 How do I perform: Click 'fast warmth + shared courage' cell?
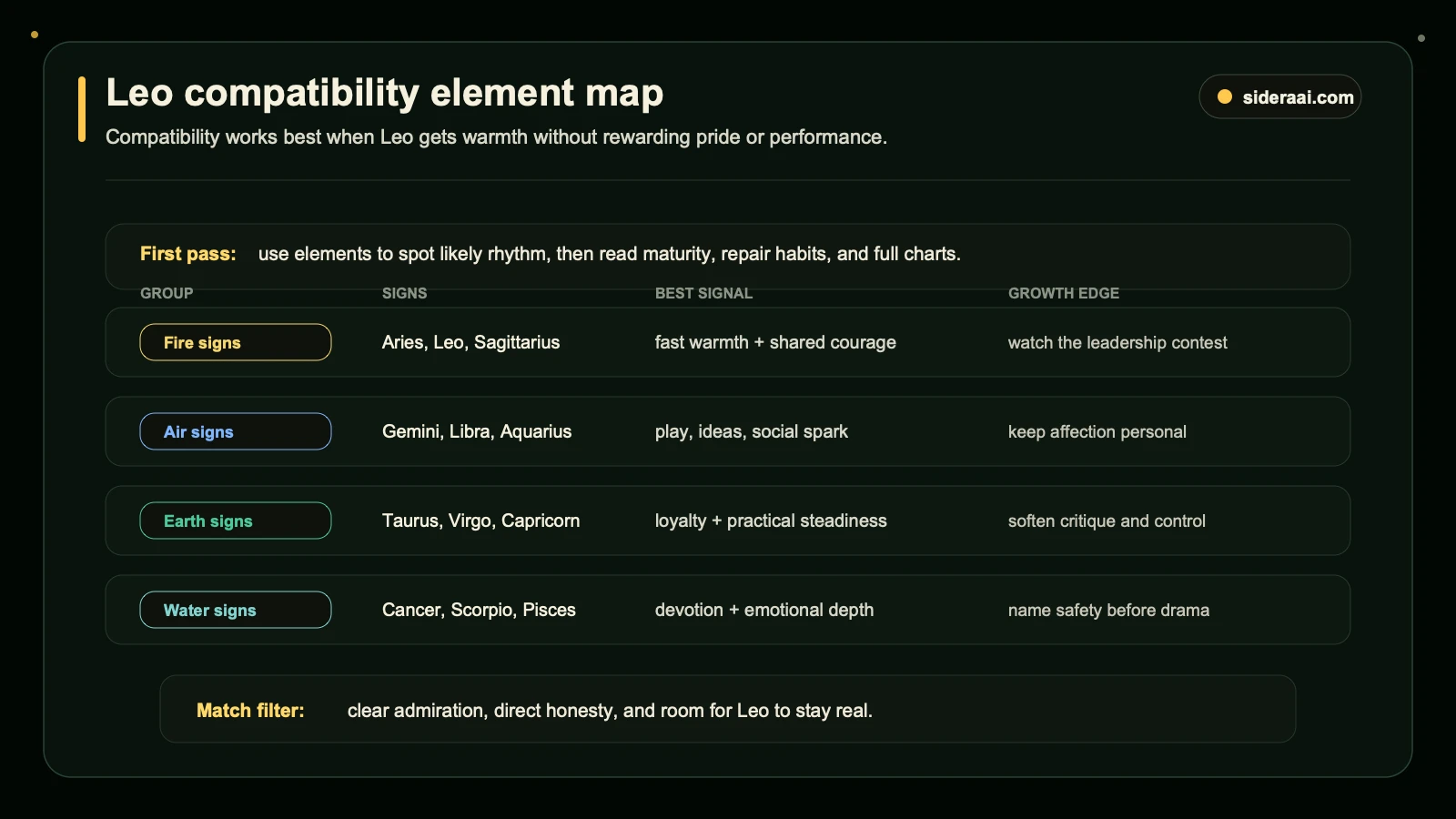[775, 342]
